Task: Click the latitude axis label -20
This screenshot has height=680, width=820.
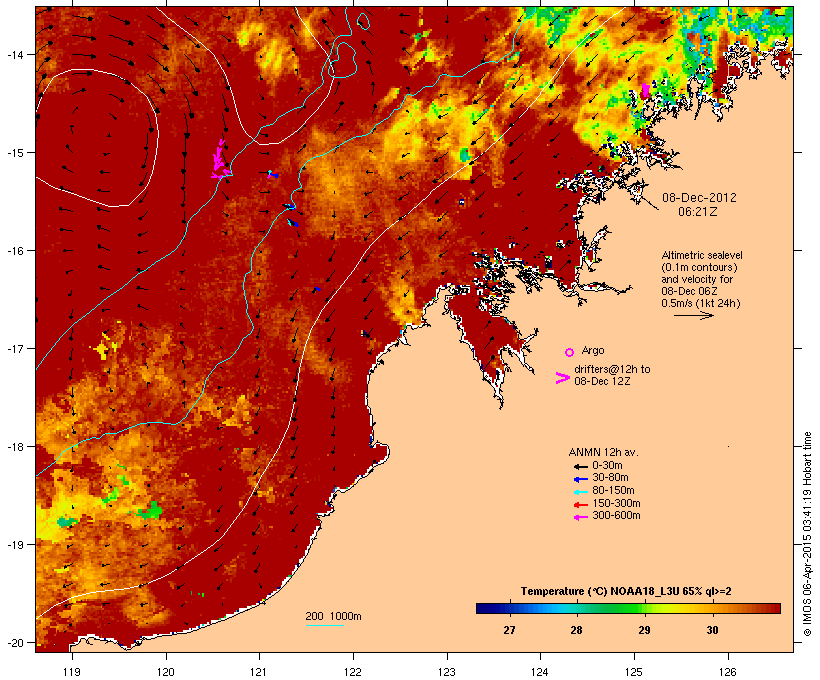Action: coord(14,643)
